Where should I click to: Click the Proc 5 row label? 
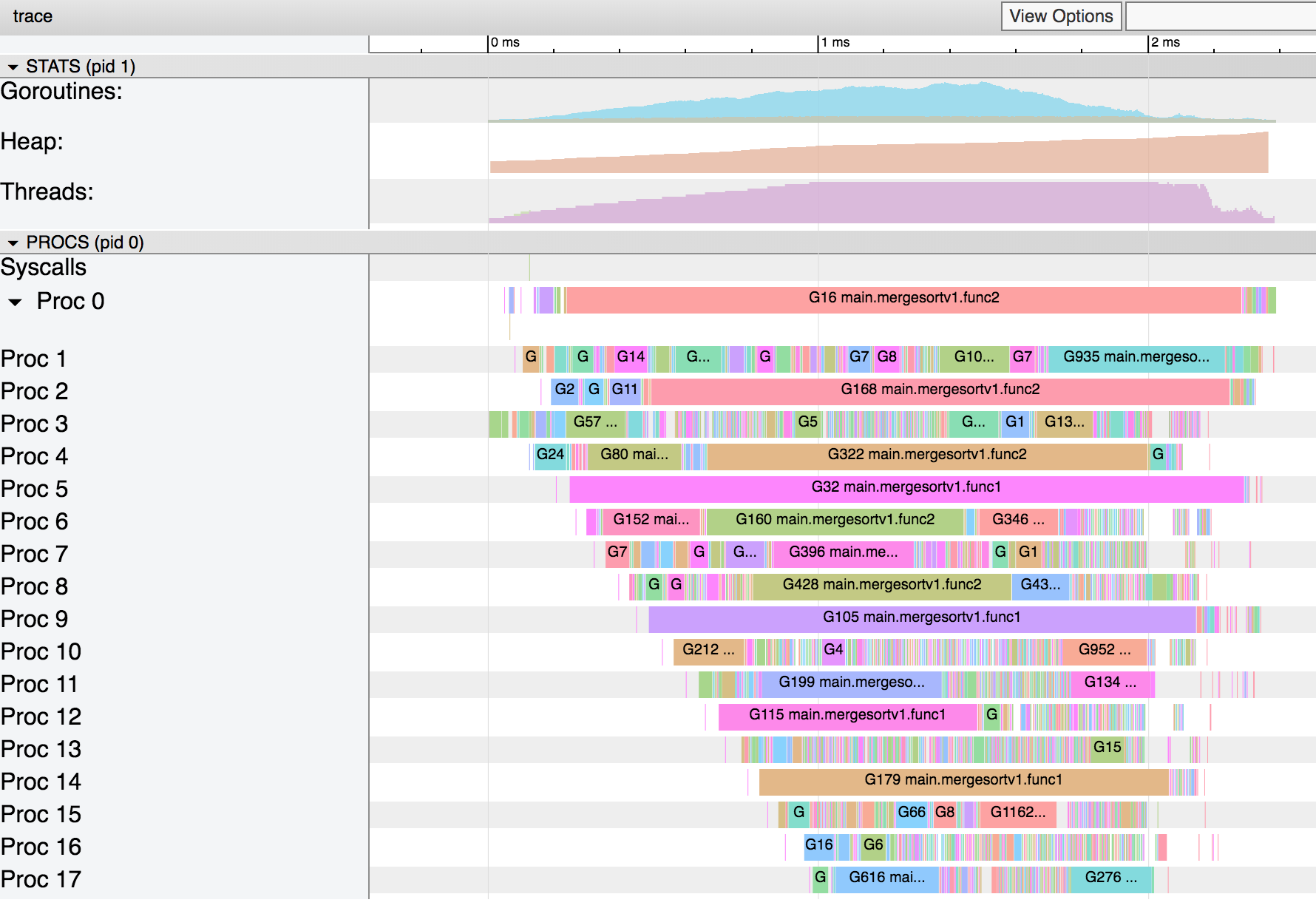click(x=34, y=489)
